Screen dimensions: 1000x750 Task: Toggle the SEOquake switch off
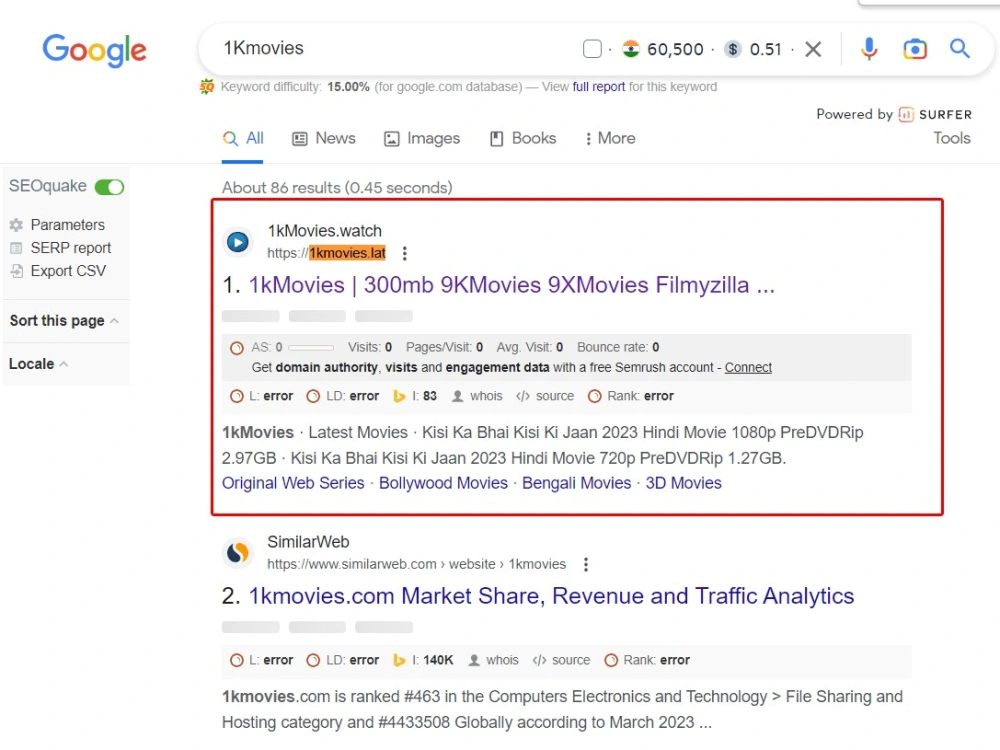coord(109,187)
